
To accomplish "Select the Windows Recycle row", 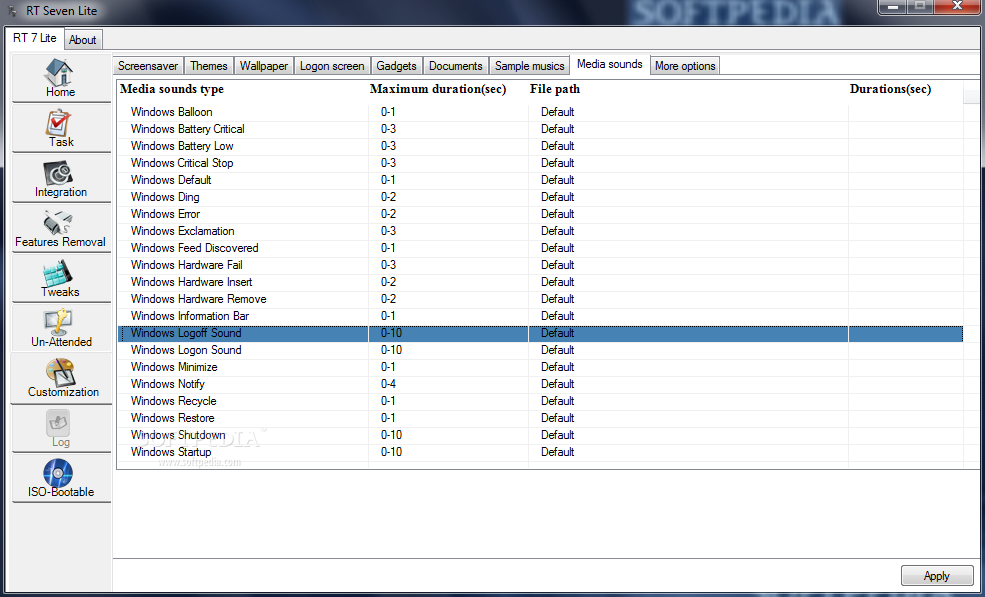I will click(540, 401).
